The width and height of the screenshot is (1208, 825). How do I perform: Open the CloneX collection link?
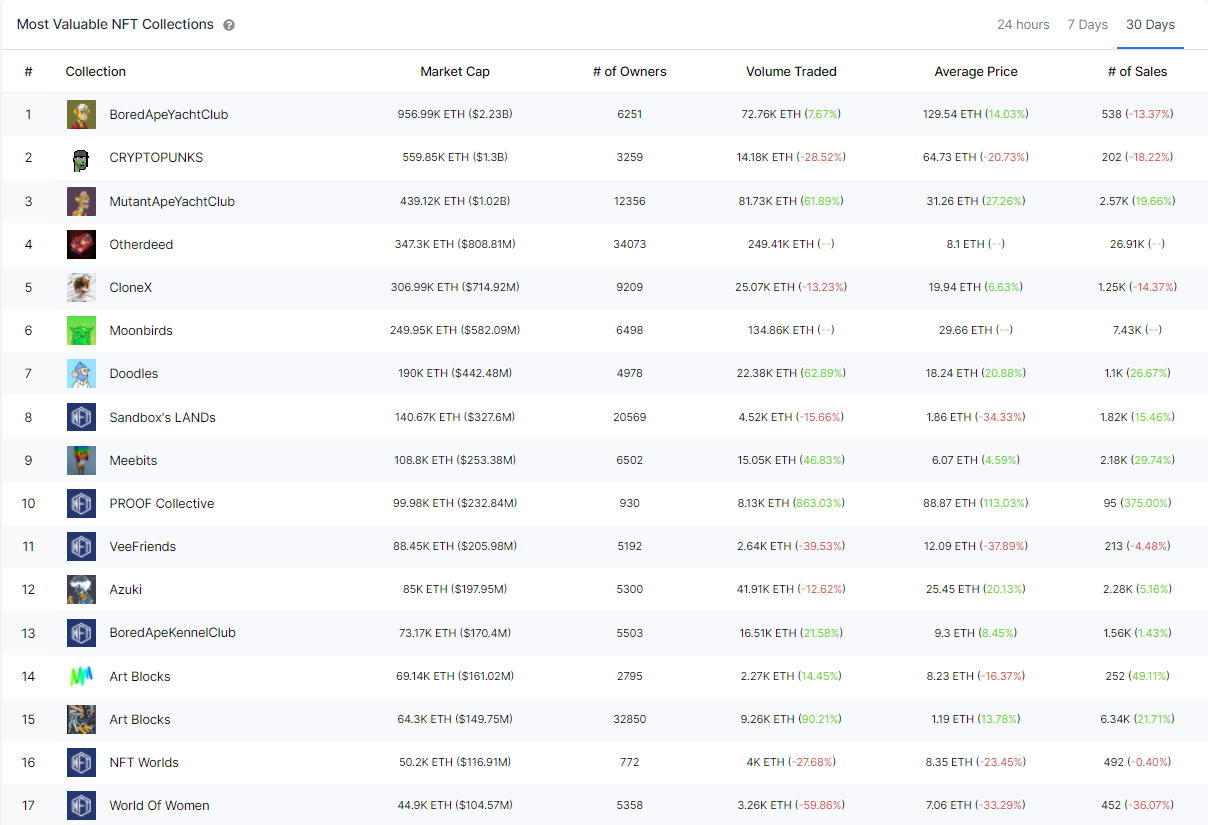(x=131, y=287)
